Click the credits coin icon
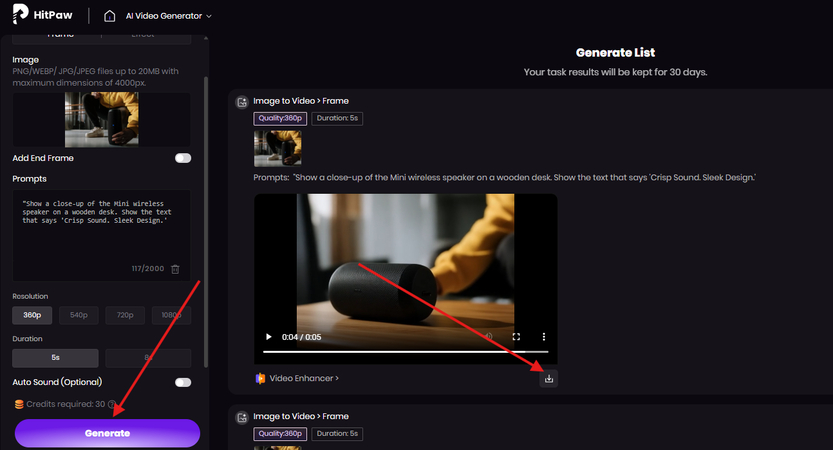The width and height of the screenshot is (833, 450). click(19, 404)
